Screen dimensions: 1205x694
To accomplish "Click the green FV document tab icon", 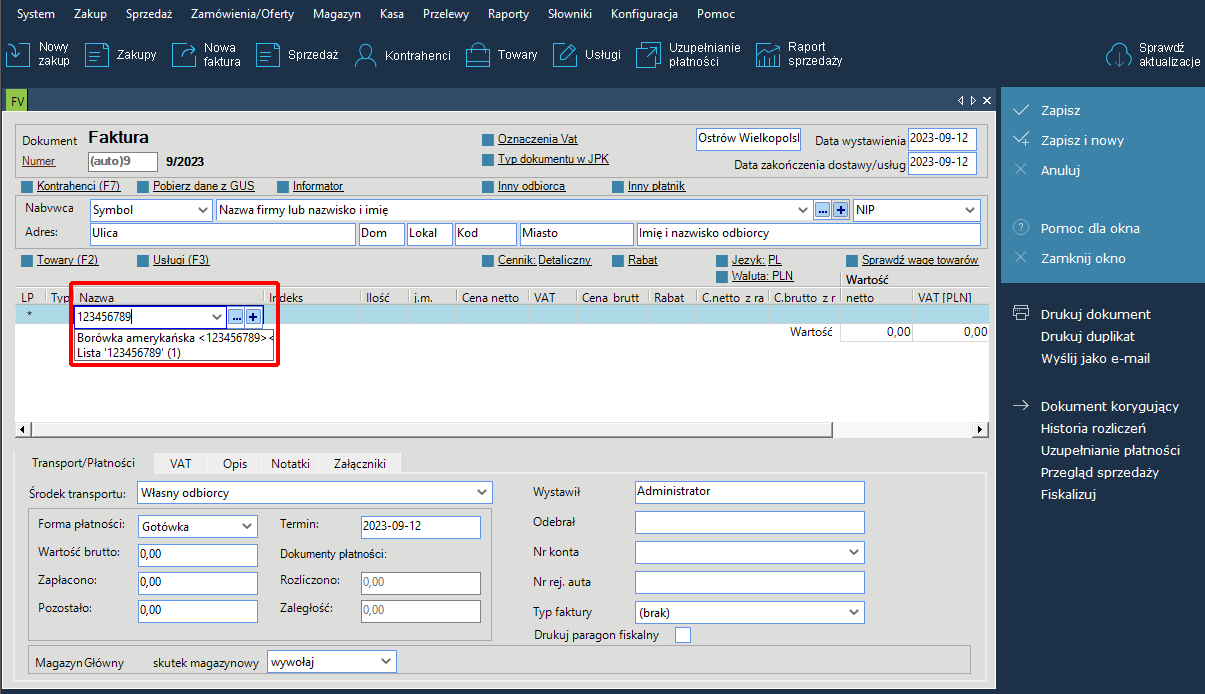I will click(x=16, y=100).
